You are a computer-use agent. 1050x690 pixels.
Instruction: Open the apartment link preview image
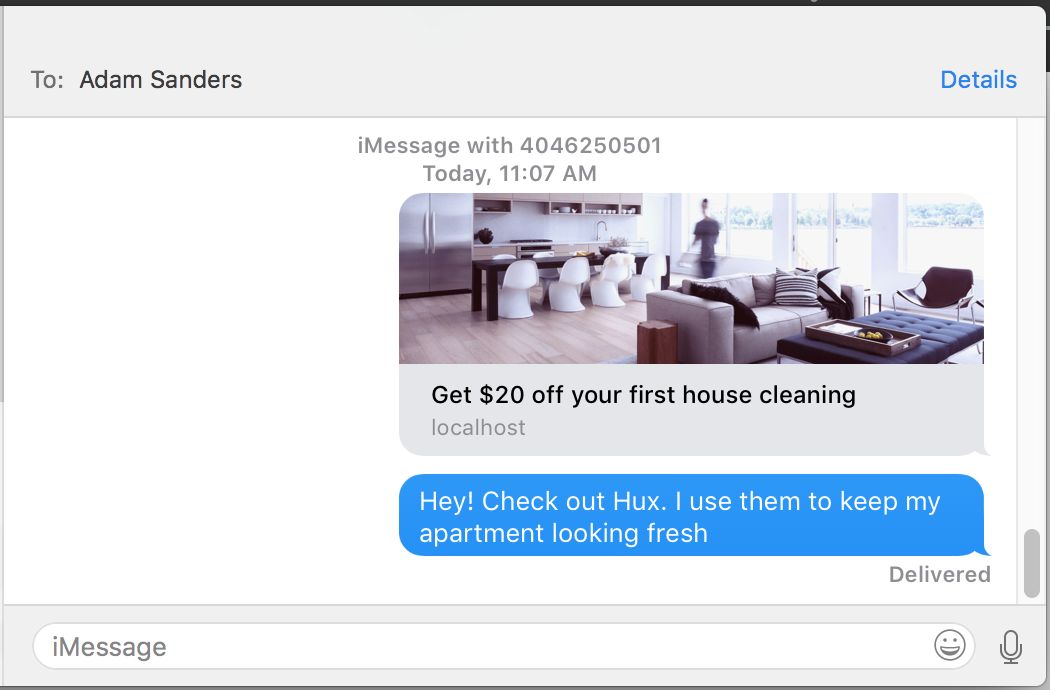[x=691, y=279]
